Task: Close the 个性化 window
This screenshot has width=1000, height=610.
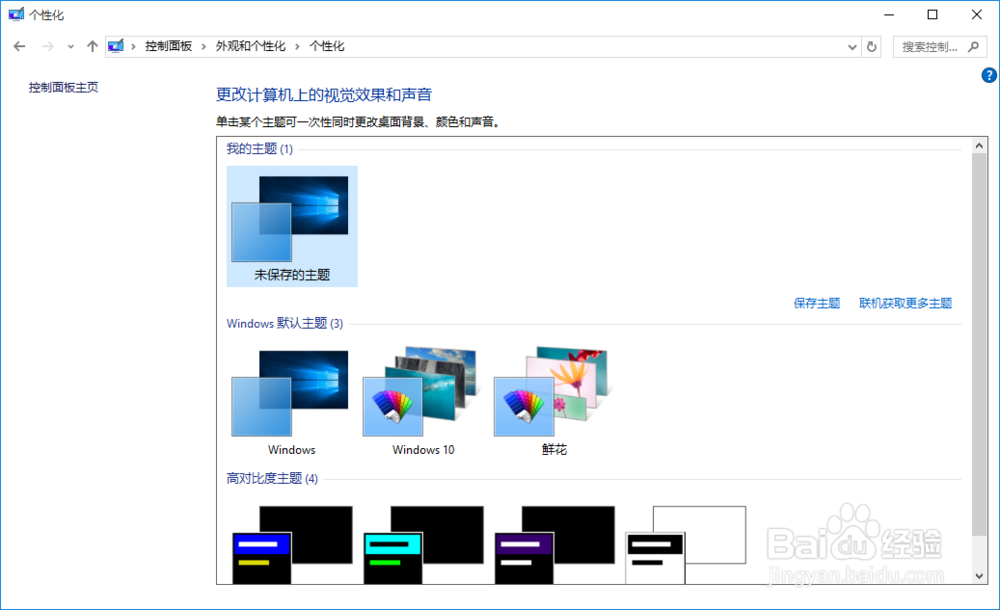Action: tap(976, 14)
